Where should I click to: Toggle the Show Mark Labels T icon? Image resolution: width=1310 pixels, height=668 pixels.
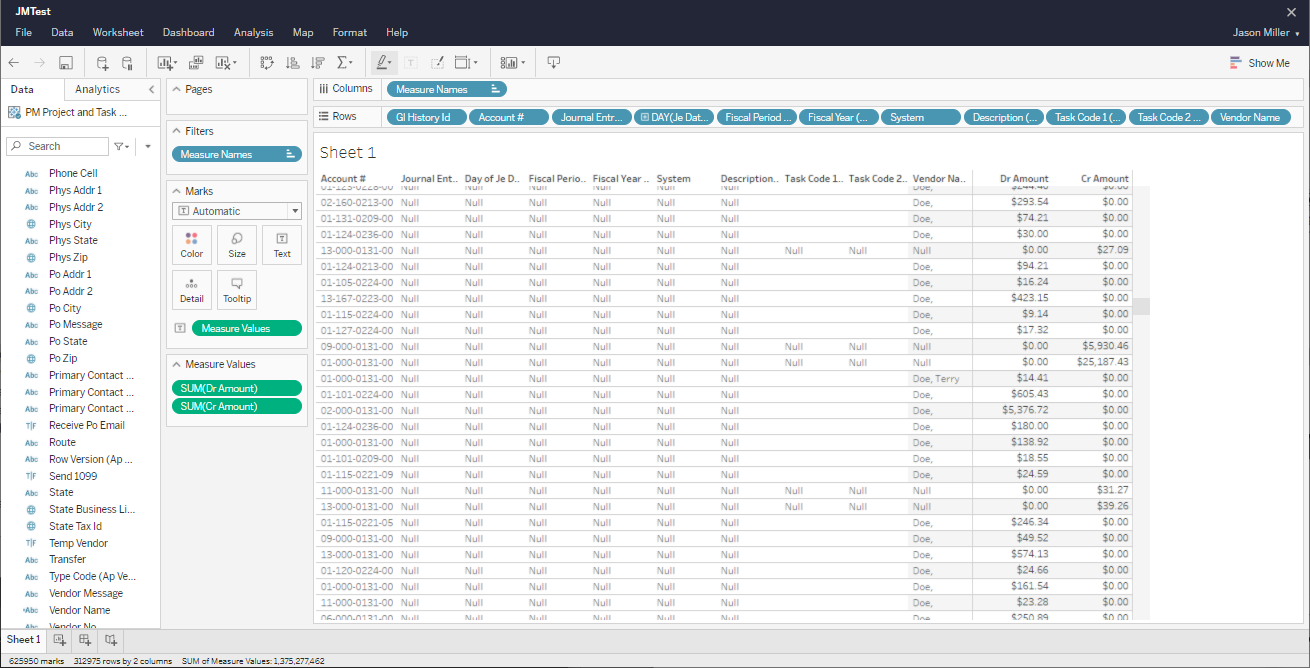411,63
